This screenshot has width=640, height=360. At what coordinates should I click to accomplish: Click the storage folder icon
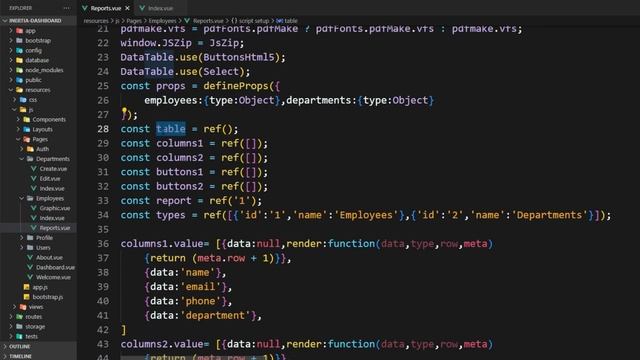tap(19, 327)
